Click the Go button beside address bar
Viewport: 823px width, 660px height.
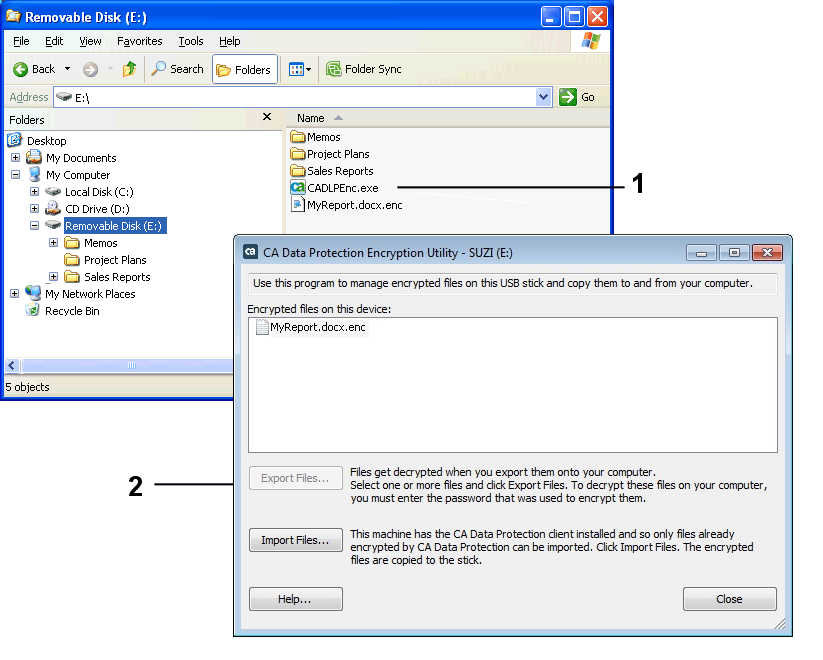(x=577, y=97)
